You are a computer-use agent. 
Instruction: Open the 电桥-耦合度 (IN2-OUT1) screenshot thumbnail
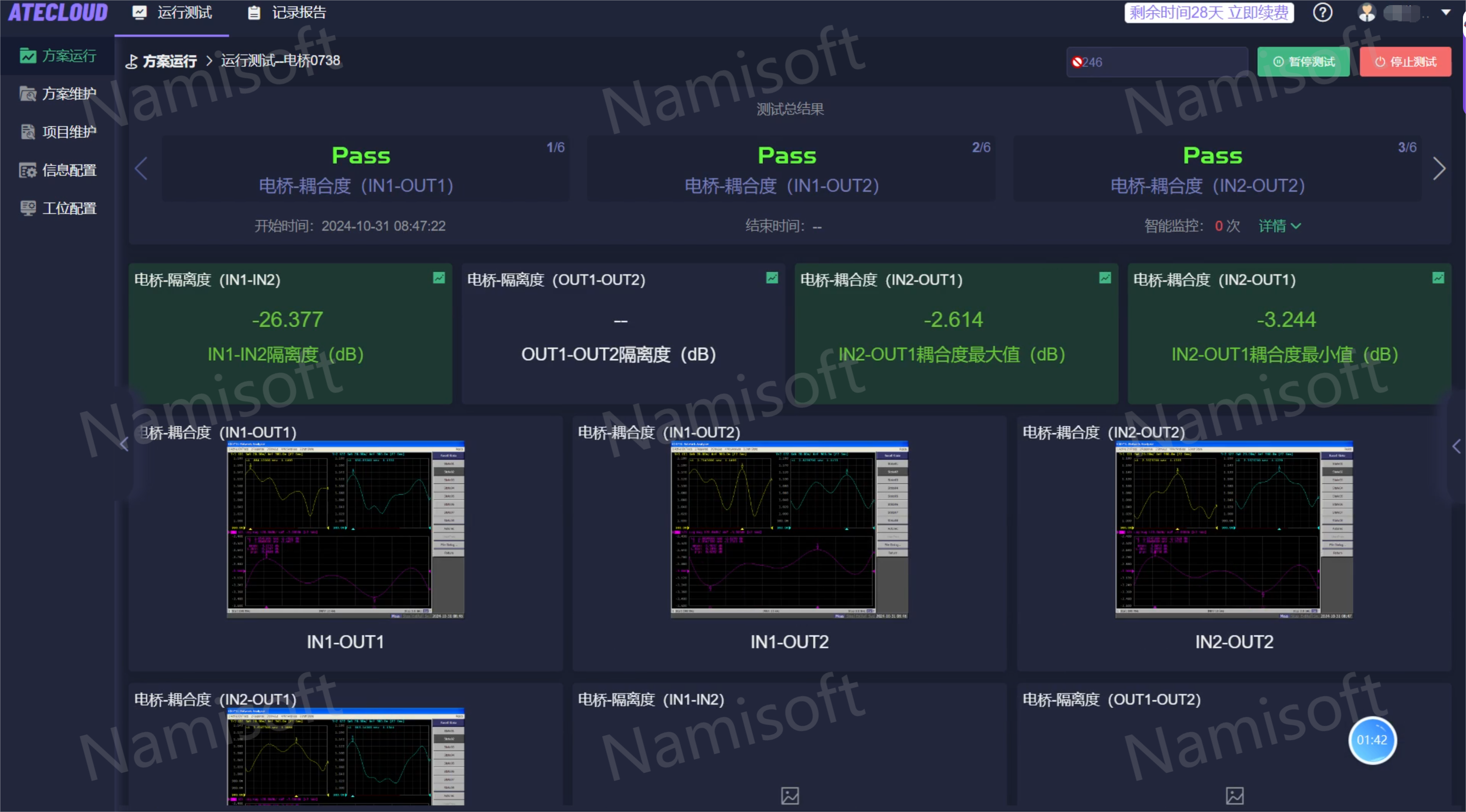click(x=346, y=756)
